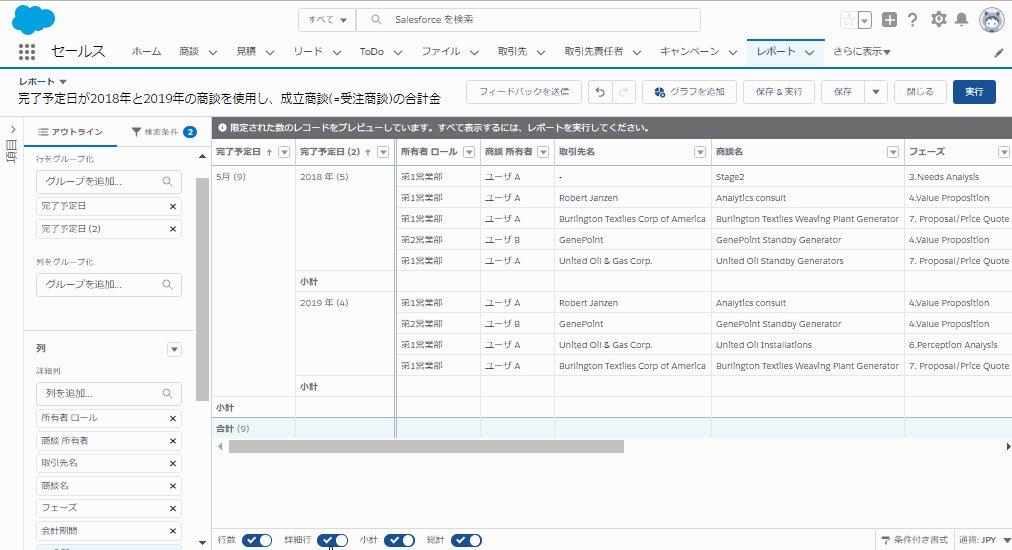
Task: Toggle the 総計 grand total switch
Action: pos(467,540)
